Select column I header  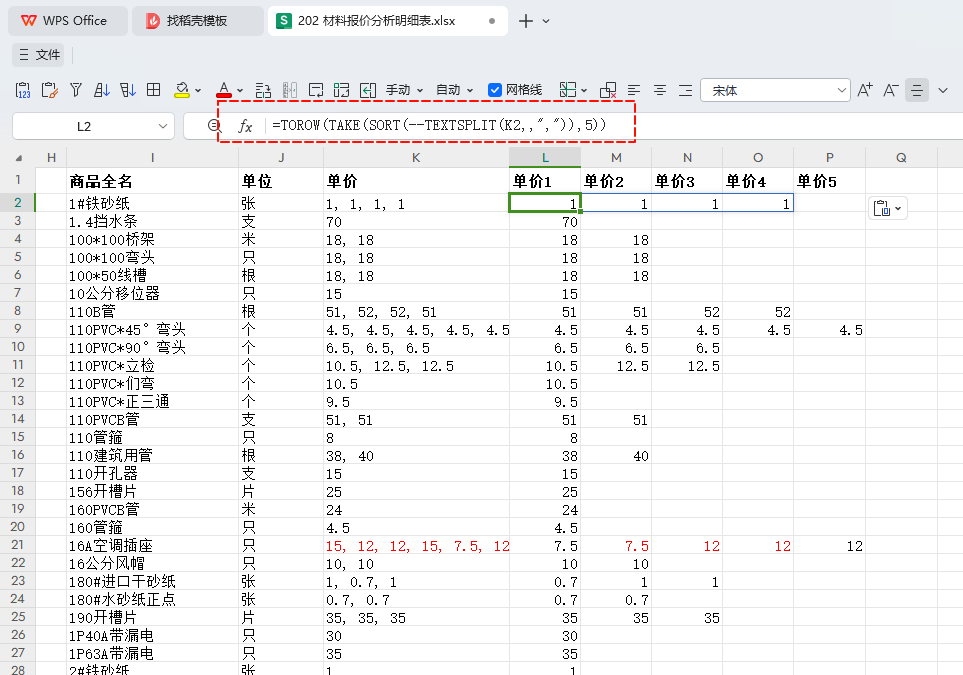tap(152, 158)
